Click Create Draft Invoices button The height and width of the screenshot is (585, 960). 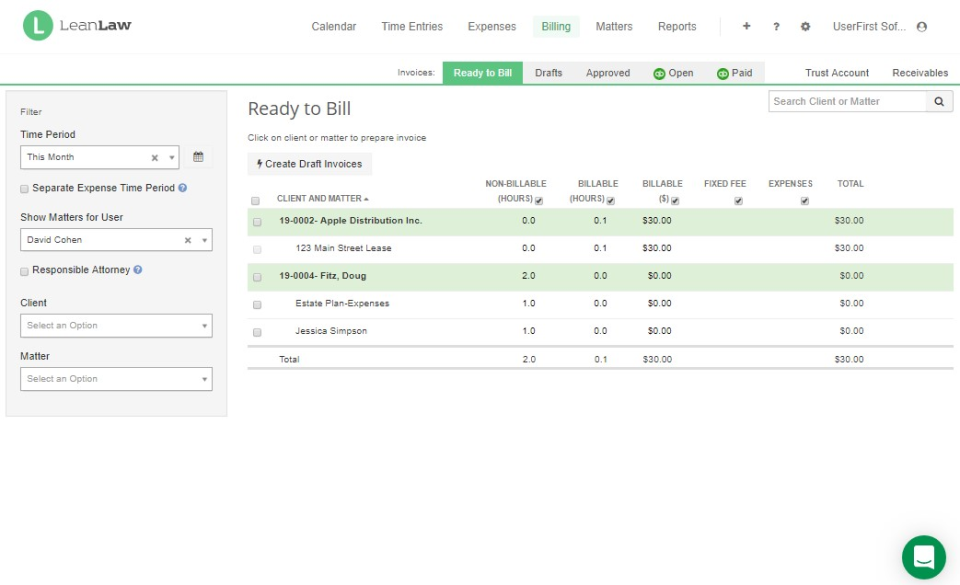pyautogui.click(x=310, y=164)
